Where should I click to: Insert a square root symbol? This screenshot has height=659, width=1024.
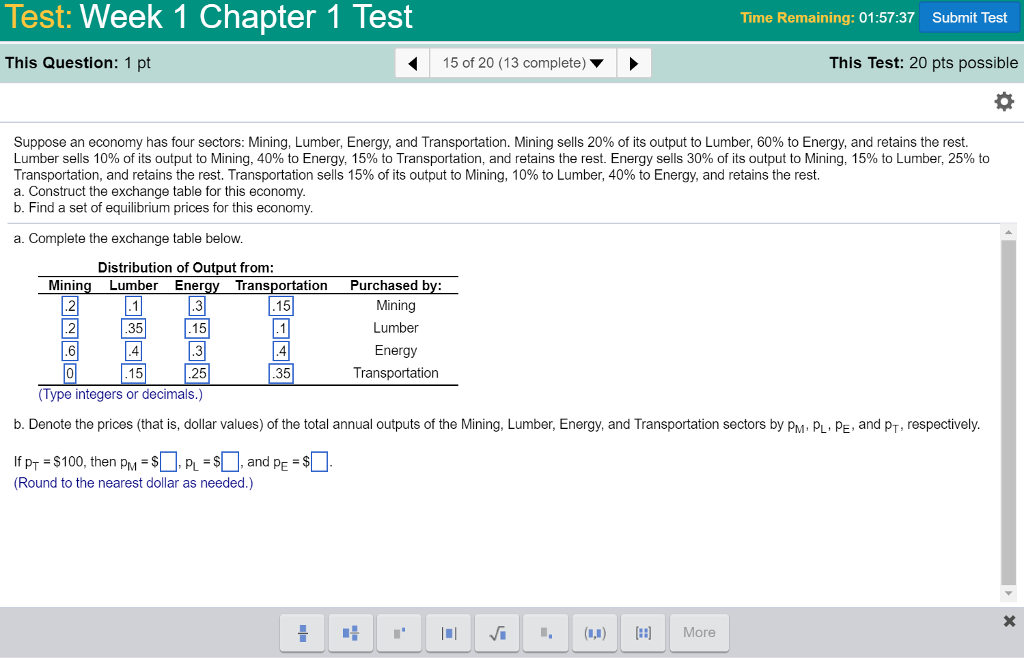point(497,632)
